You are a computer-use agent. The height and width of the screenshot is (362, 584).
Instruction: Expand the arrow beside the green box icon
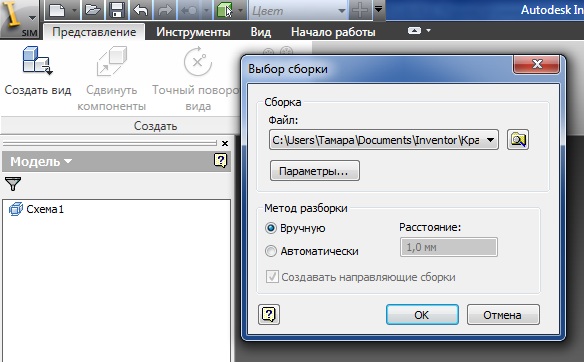coord(241,10)
